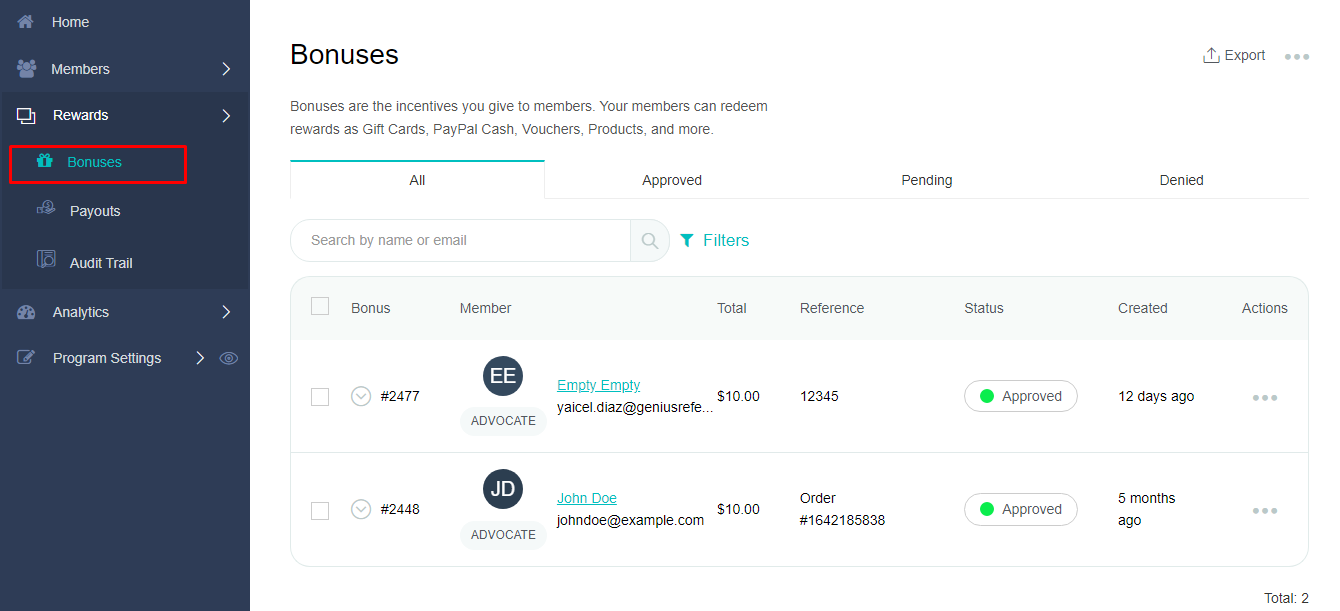Open John Doe's member profile link
The height and width of the screenshot is (611, 1340).
(587, 497)
